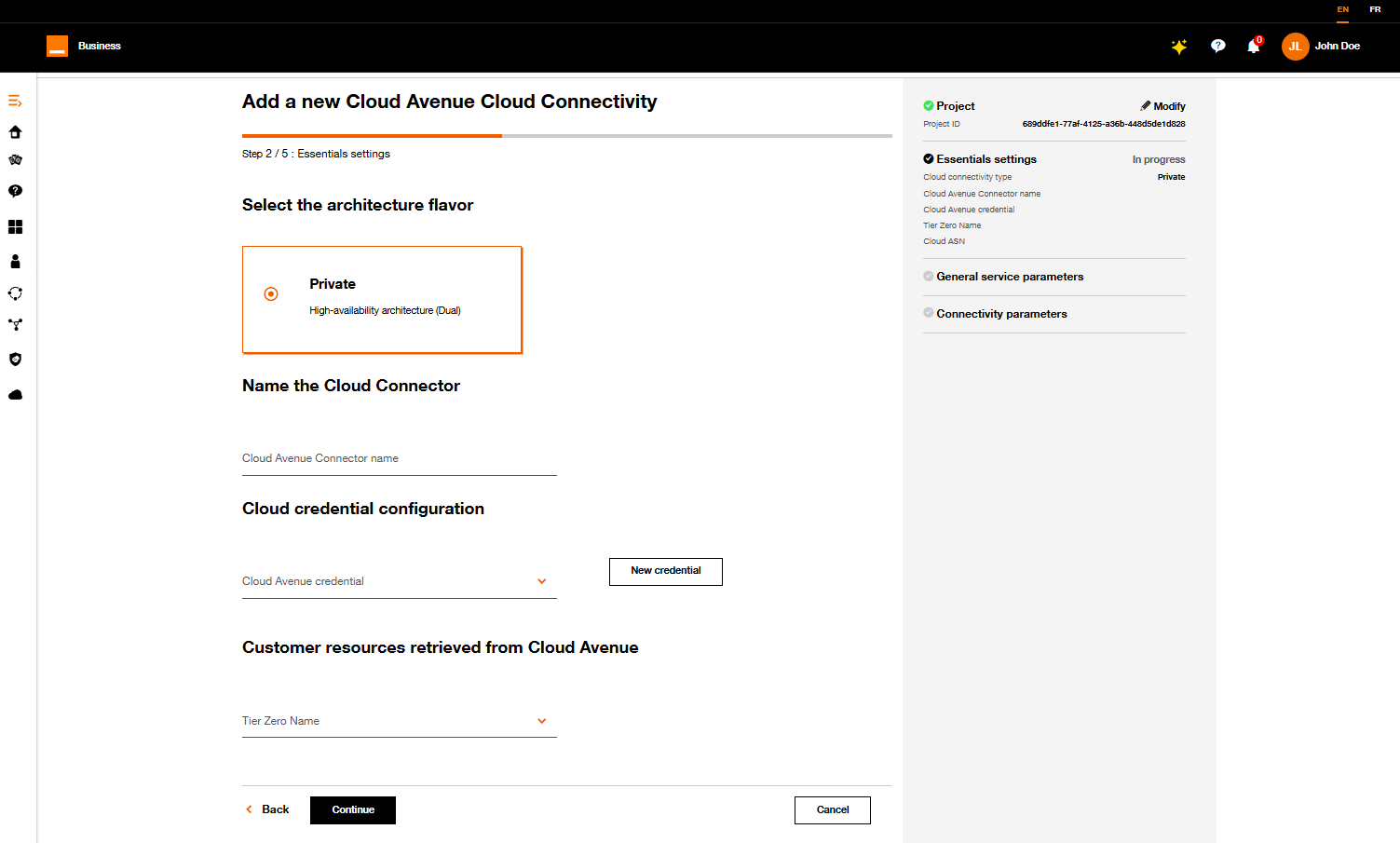Screen dimensions: 1400x843
Task: Click the Connectivity parameters step
Action: pos(1001,314)
